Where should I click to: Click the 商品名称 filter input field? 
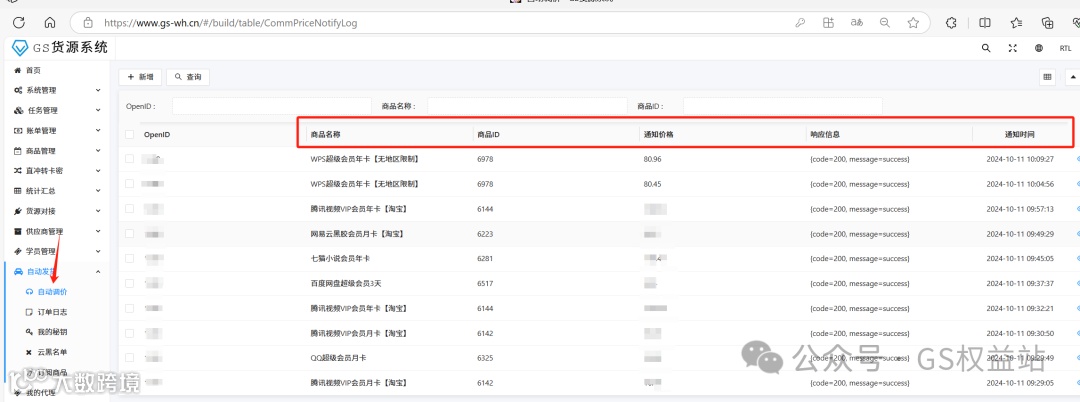pos(528,106)
